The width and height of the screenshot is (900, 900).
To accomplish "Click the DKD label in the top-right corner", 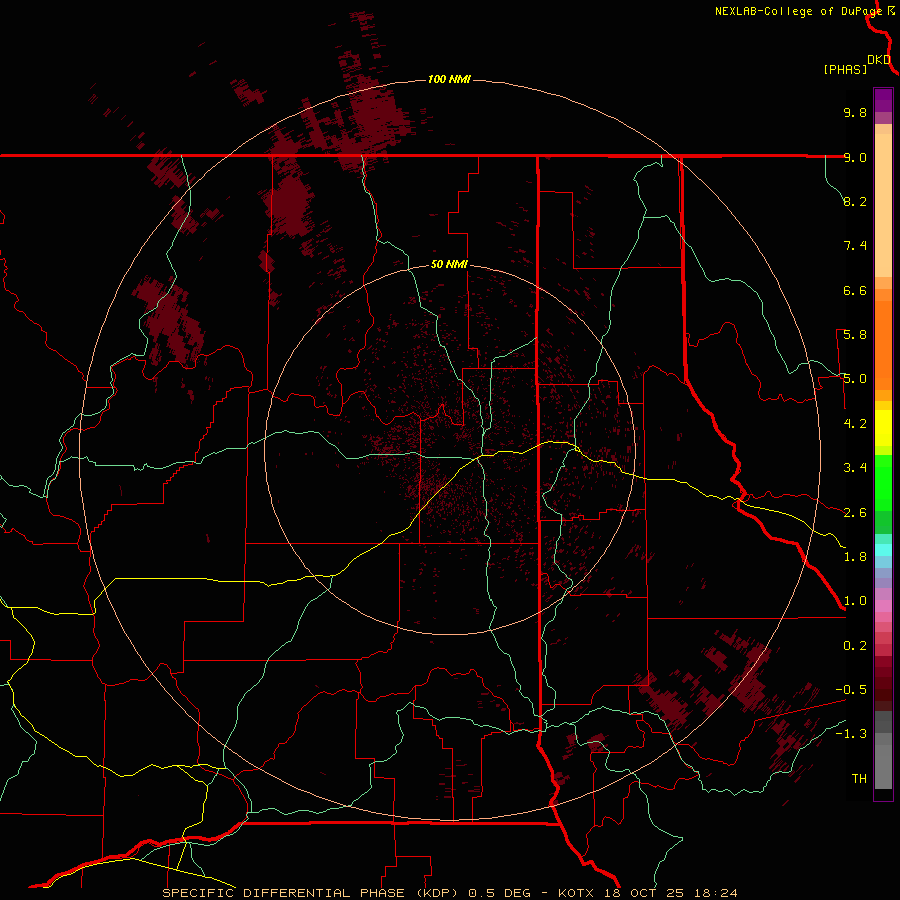I will click(879, 60).
